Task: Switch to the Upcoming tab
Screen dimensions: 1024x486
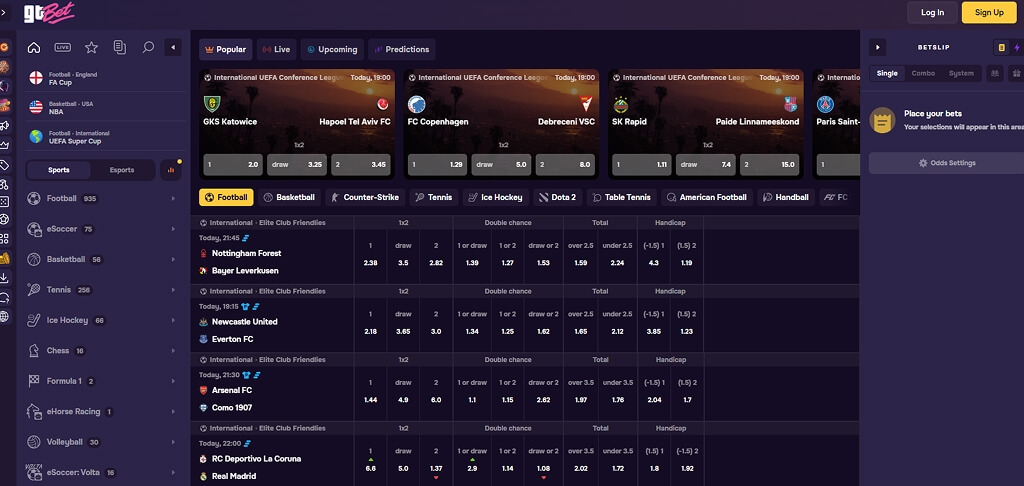Action: [332, 50]
